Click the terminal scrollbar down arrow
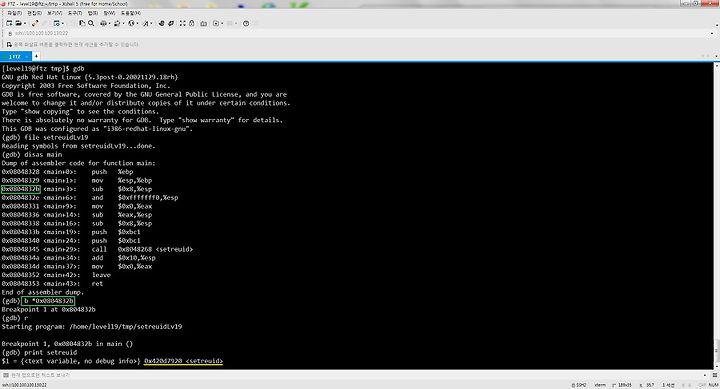 coord(717,366)
